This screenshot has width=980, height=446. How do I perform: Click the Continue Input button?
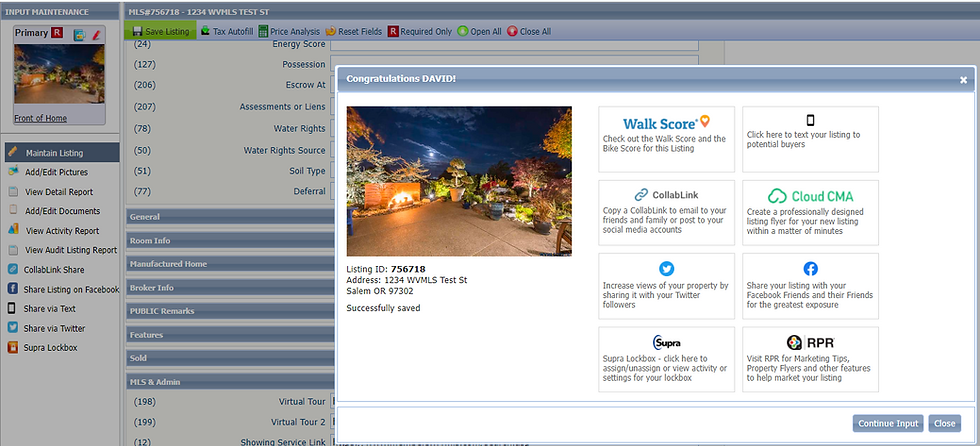(888, 423)
